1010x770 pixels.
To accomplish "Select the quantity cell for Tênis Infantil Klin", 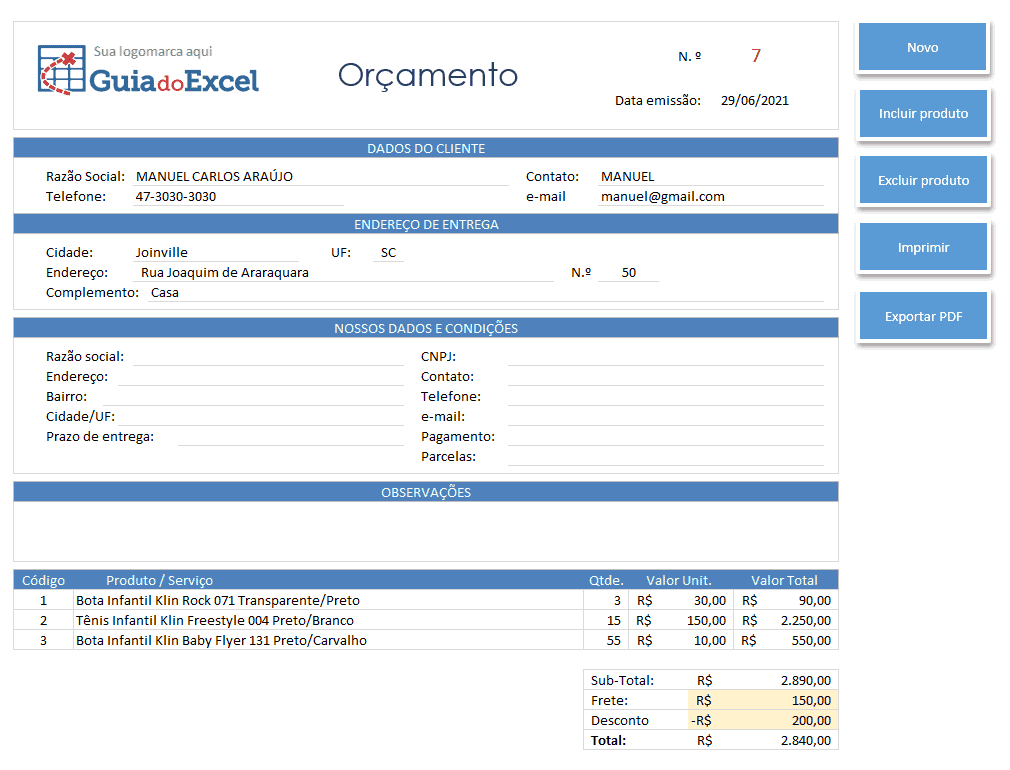I will point(604,621).
